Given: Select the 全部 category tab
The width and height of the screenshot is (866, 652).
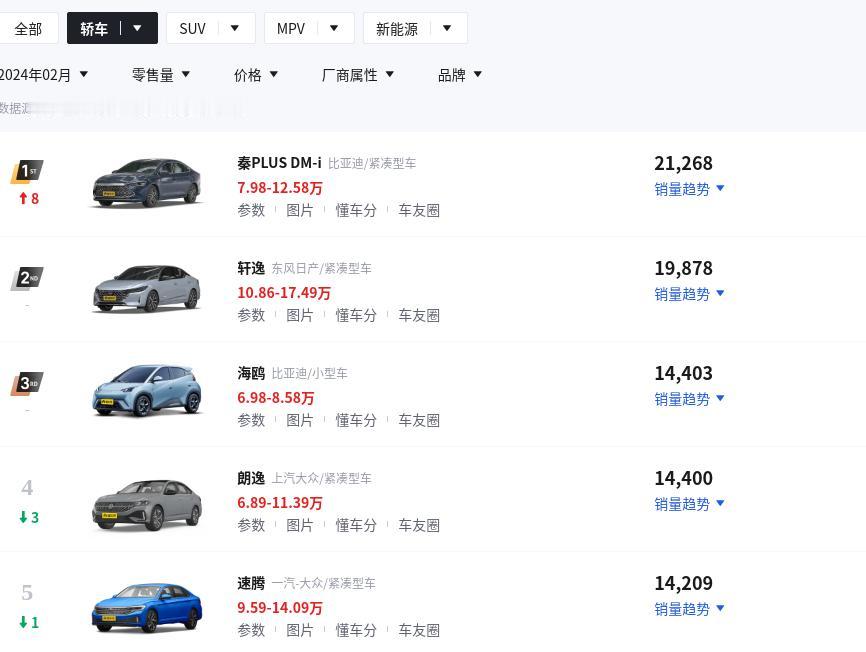Looking at the screenshot, I should (28, 29).
